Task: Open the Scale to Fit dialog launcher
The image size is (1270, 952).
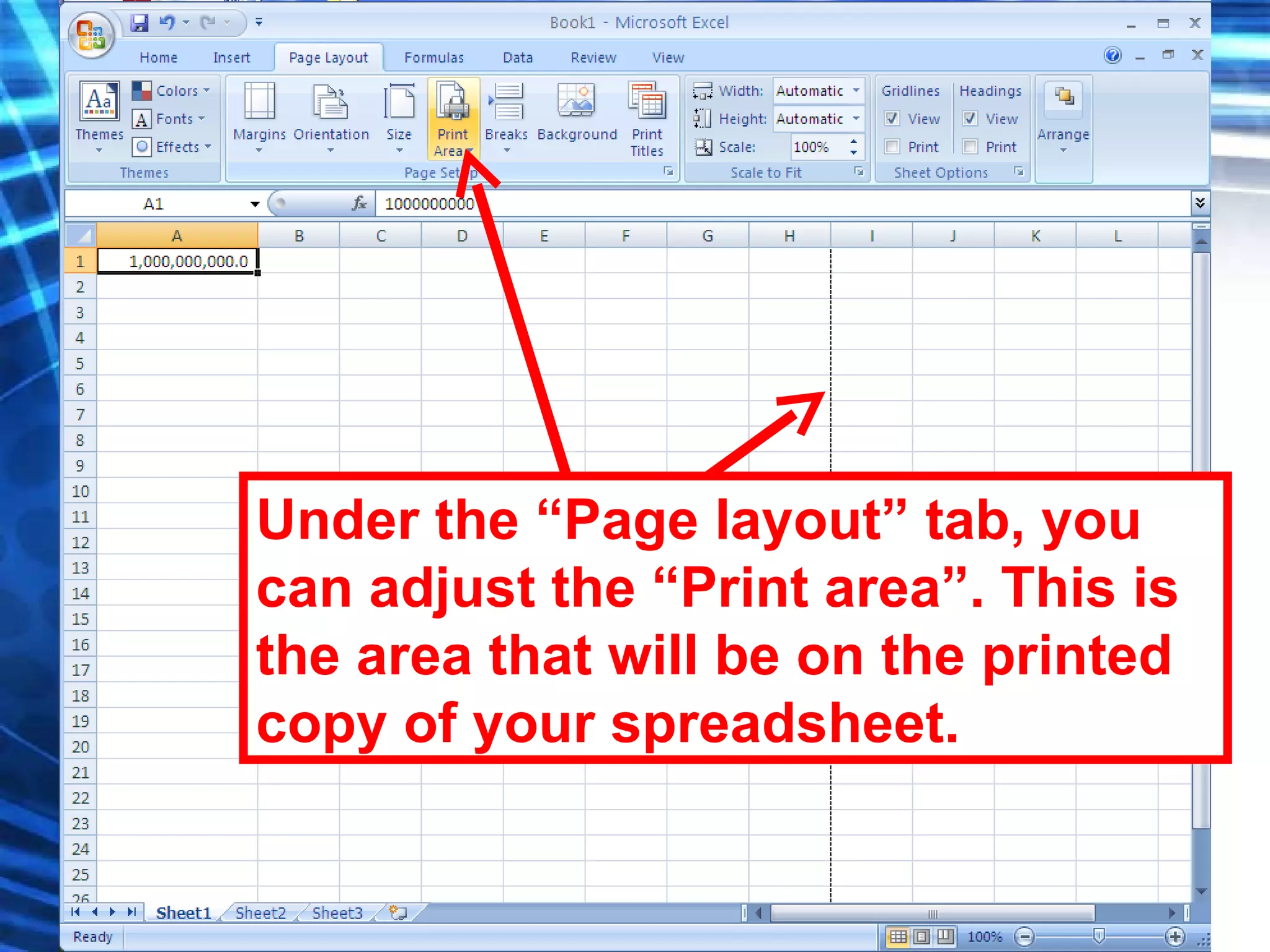Action: (859, 172)
